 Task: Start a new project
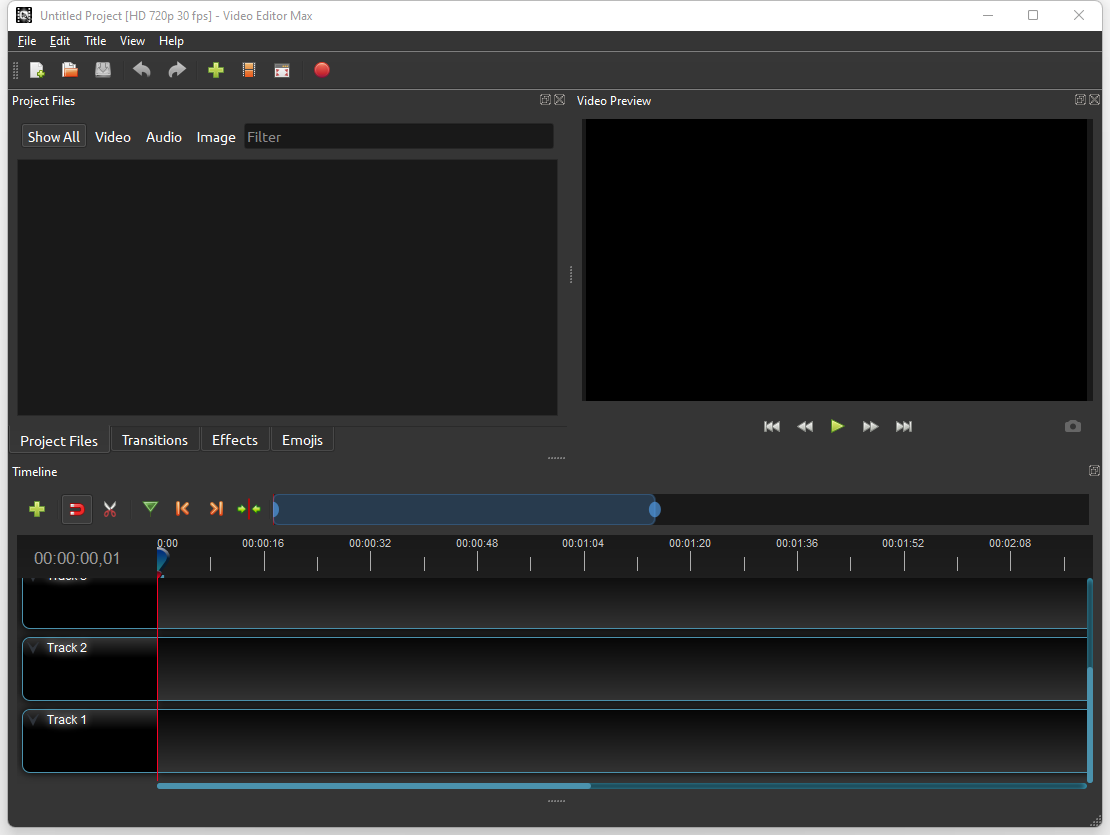pos(37,70)
